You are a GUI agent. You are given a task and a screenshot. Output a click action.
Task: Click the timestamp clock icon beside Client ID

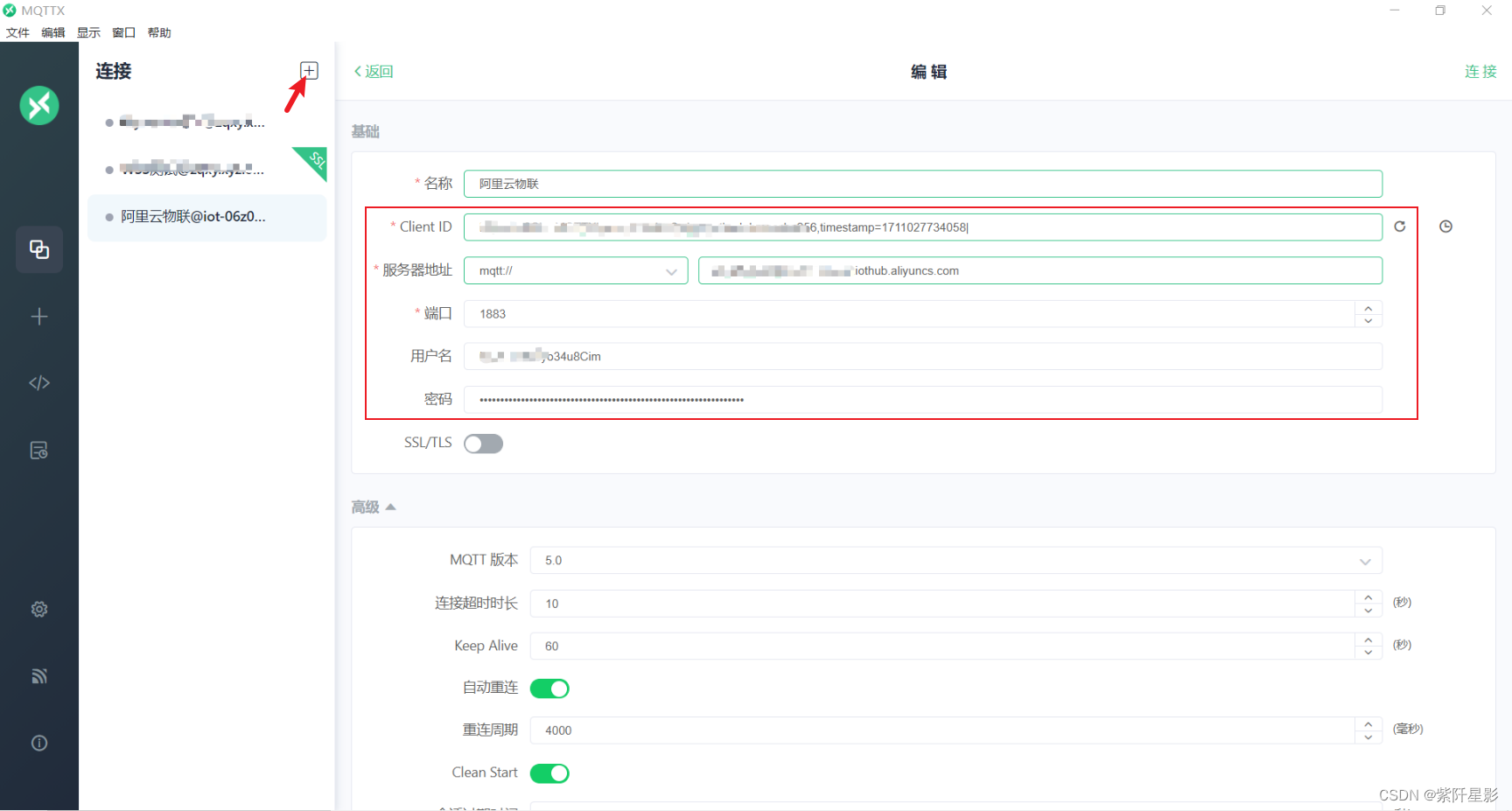point(1446,227)
